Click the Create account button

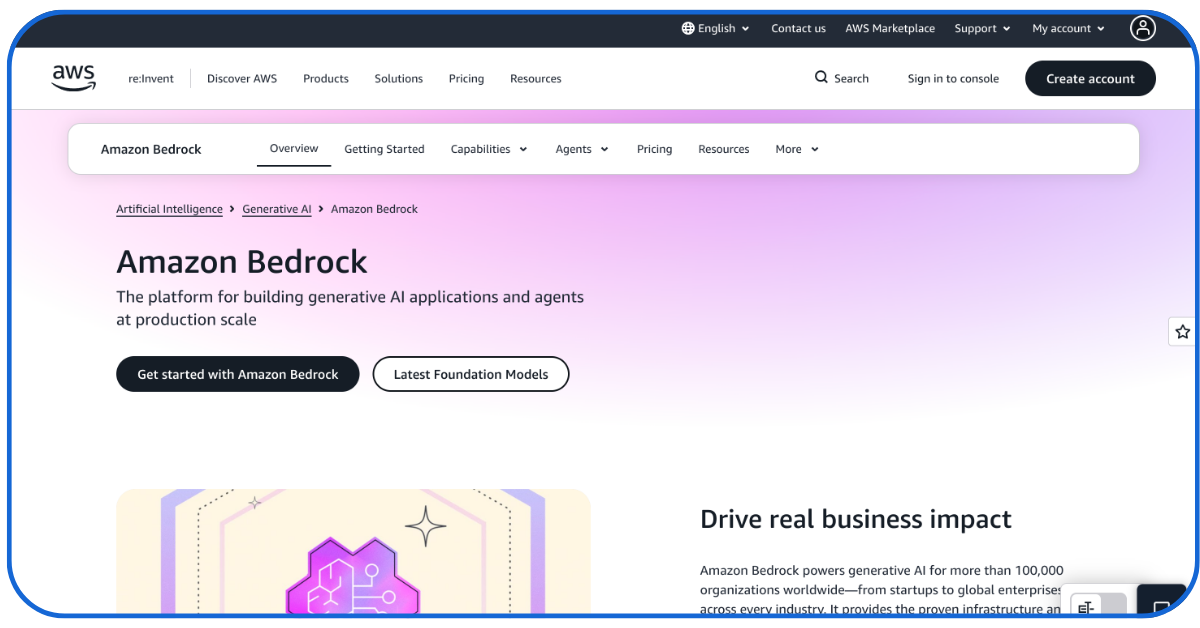pyautogui.click(x=1090, y=78)
